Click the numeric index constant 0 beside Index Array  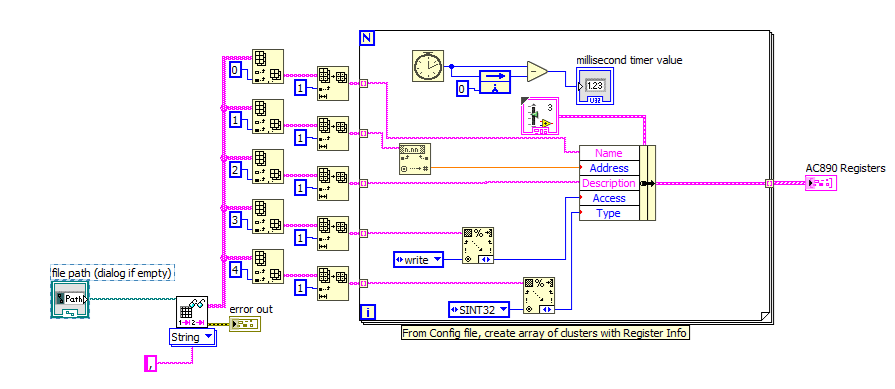235,71
